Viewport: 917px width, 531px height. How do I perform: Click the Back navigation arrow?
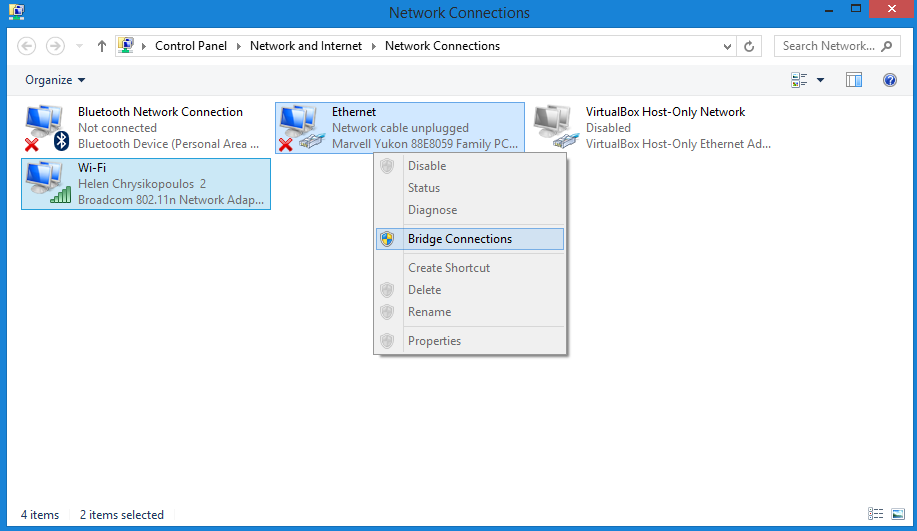pos(26,46)
